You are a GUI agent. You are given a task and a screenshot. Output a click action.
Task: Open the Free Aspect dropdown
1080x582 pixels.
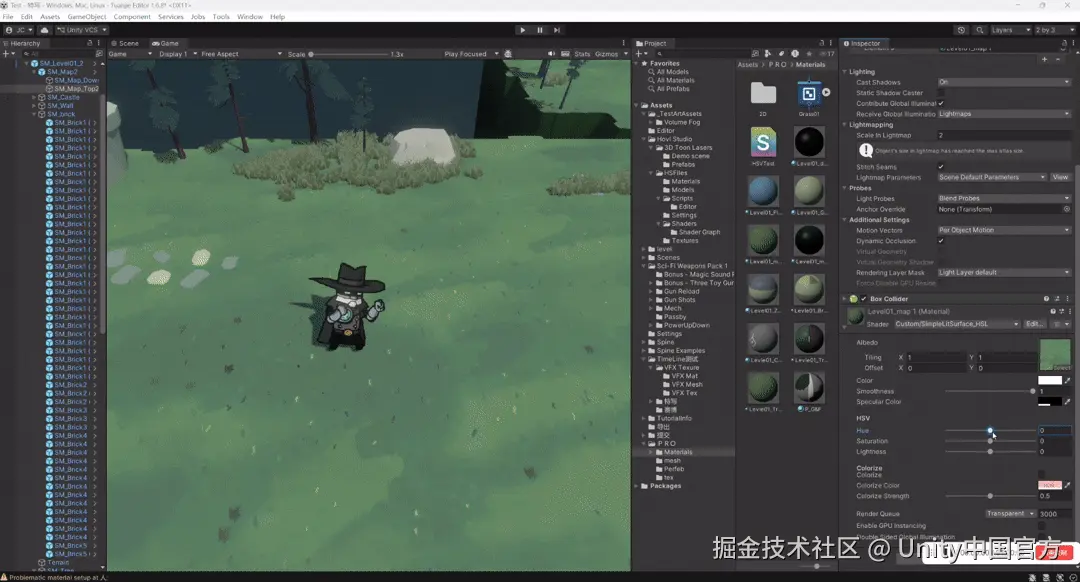(241, 54)
